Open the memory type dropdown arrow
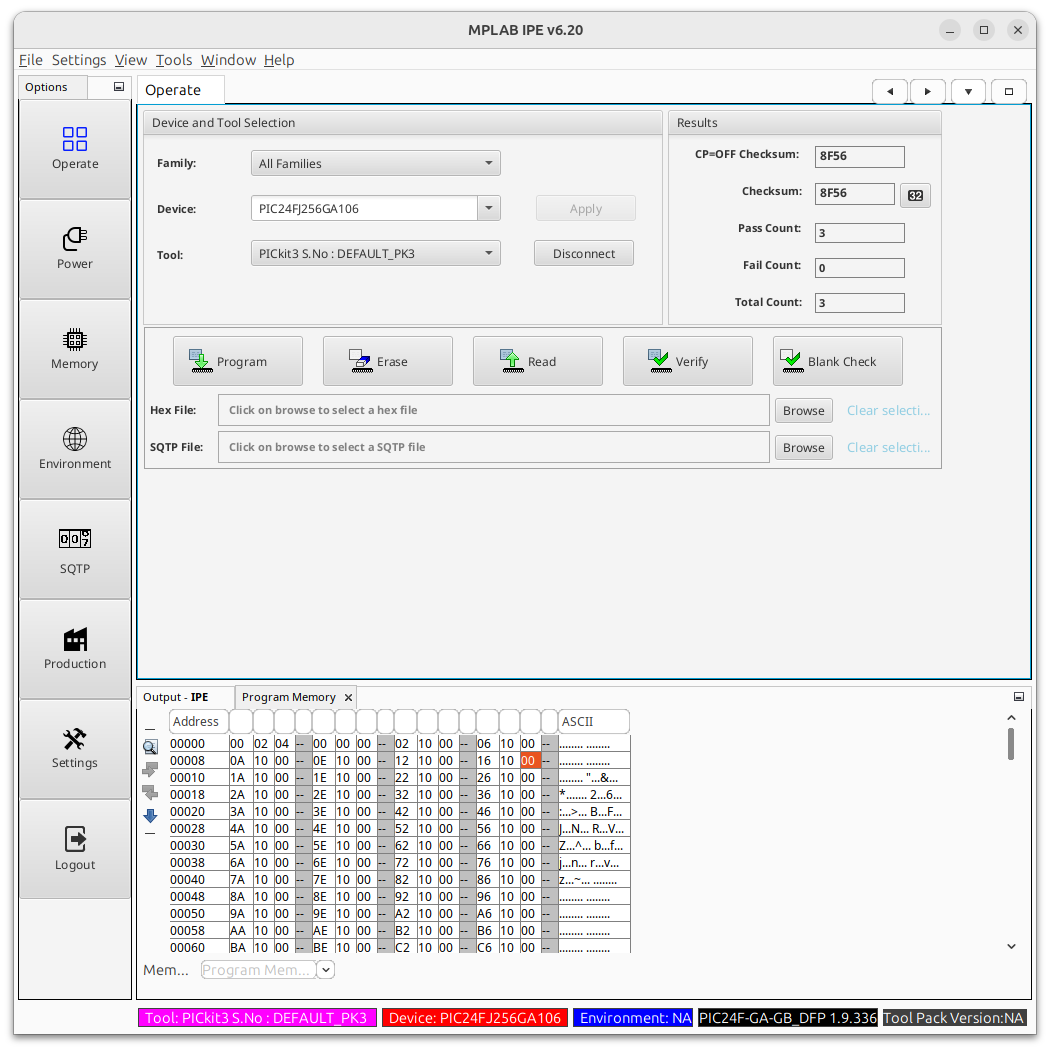This screenshot has width=1050, height=1051. pos(326,970)
